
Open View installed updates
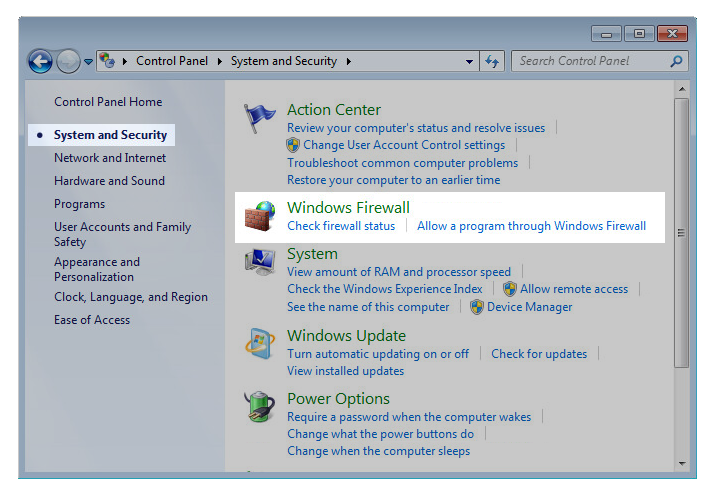(346, 371)
